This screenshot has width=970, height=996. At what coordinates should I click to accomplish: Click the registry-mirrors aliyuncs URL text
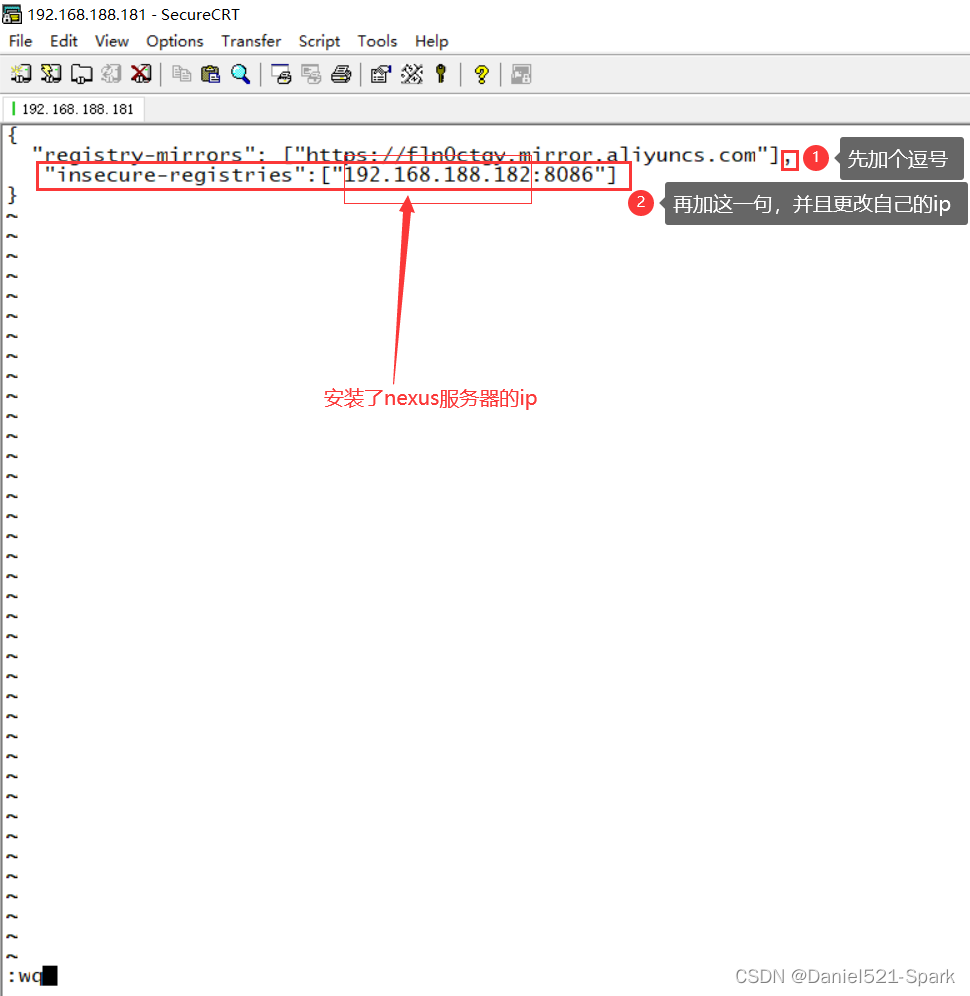pyautogui.click(x=530, y=155)
